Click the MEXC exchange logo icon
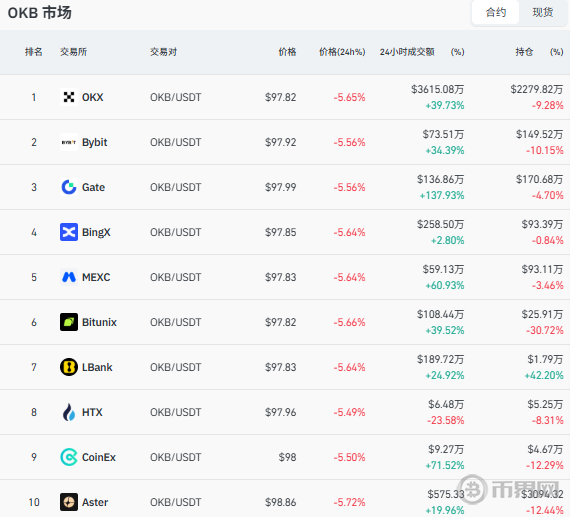 69,277
